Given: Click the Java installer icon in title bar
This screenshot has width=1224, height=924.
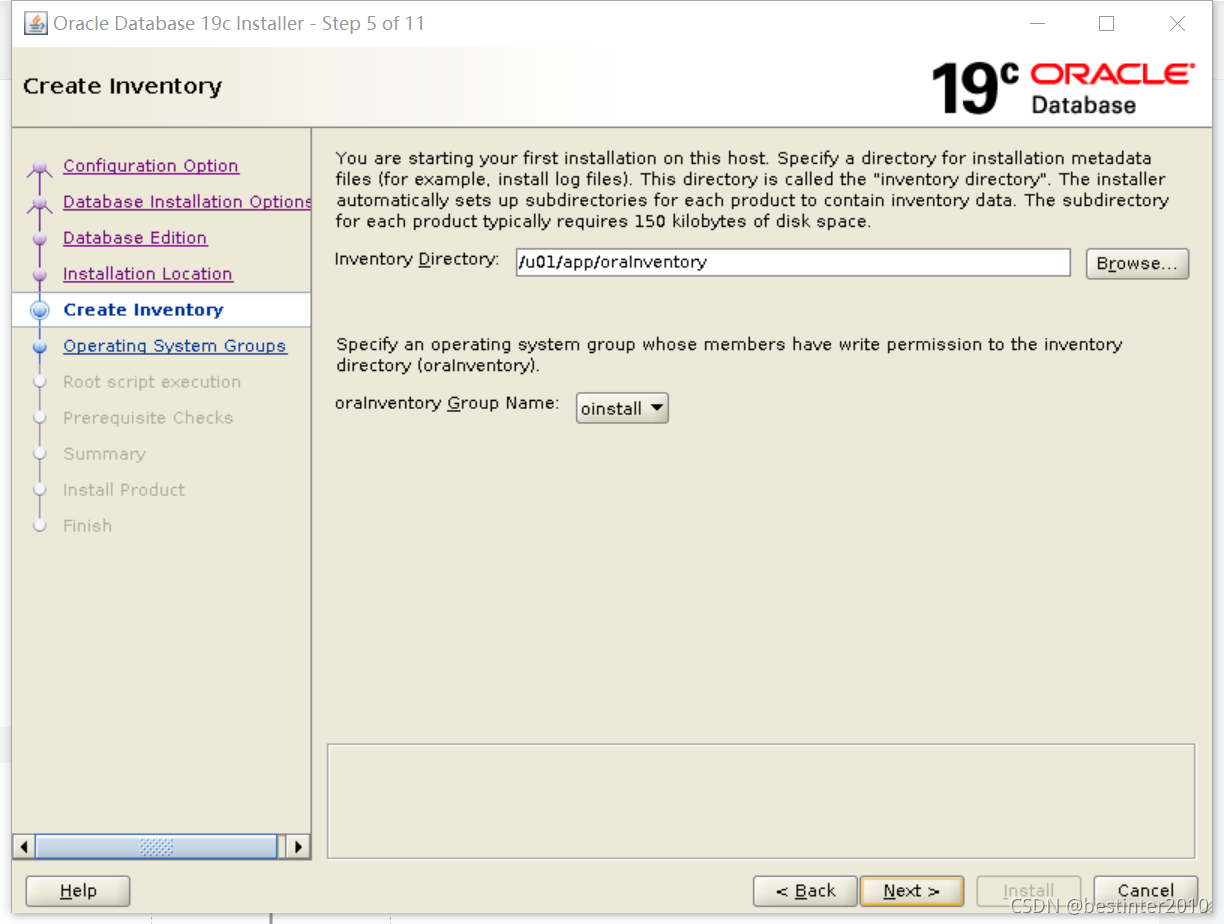Looking at the screenshot, I should pos(35,23).
